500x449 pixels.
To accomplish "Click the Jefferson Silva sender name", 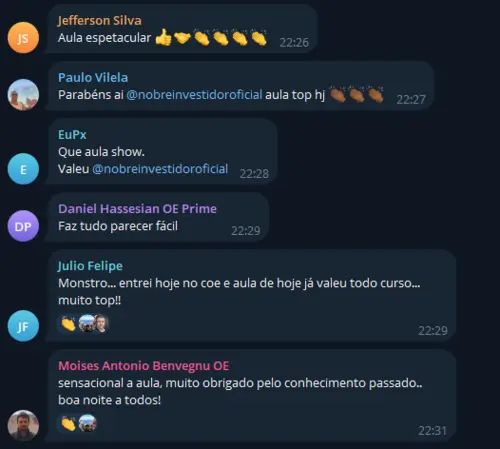I will point(100,21).
